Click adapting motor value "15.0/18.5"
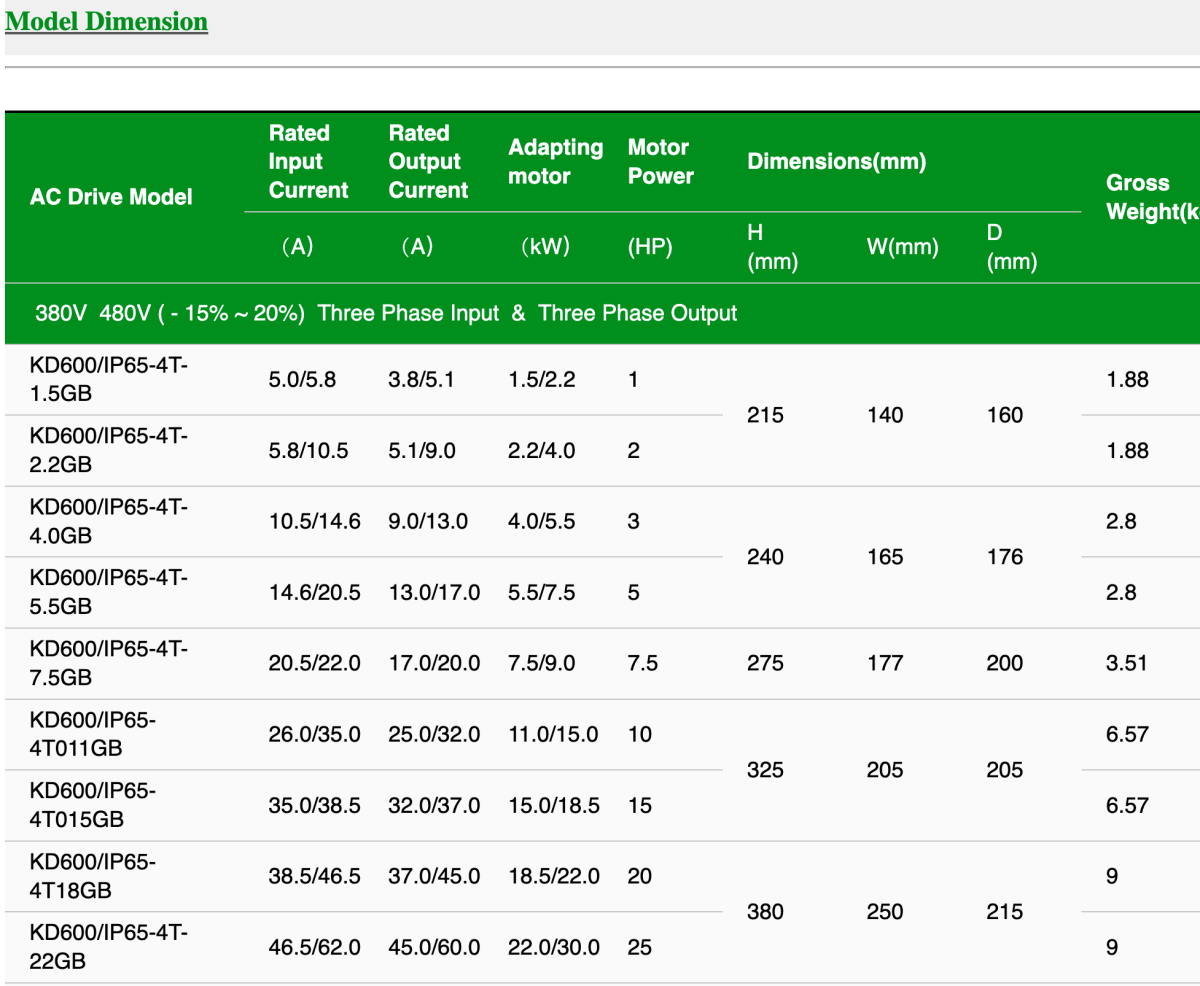 pyautogui.click(x=554, y=805)
